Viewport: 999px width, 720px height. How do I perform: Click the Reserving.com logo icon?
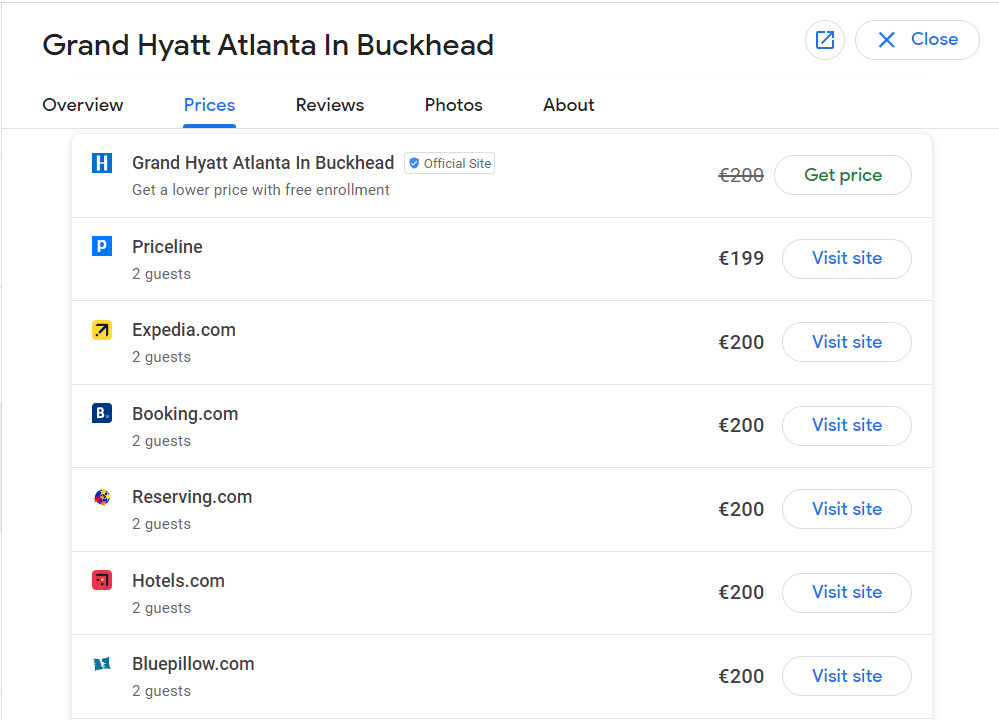[102, 497]
